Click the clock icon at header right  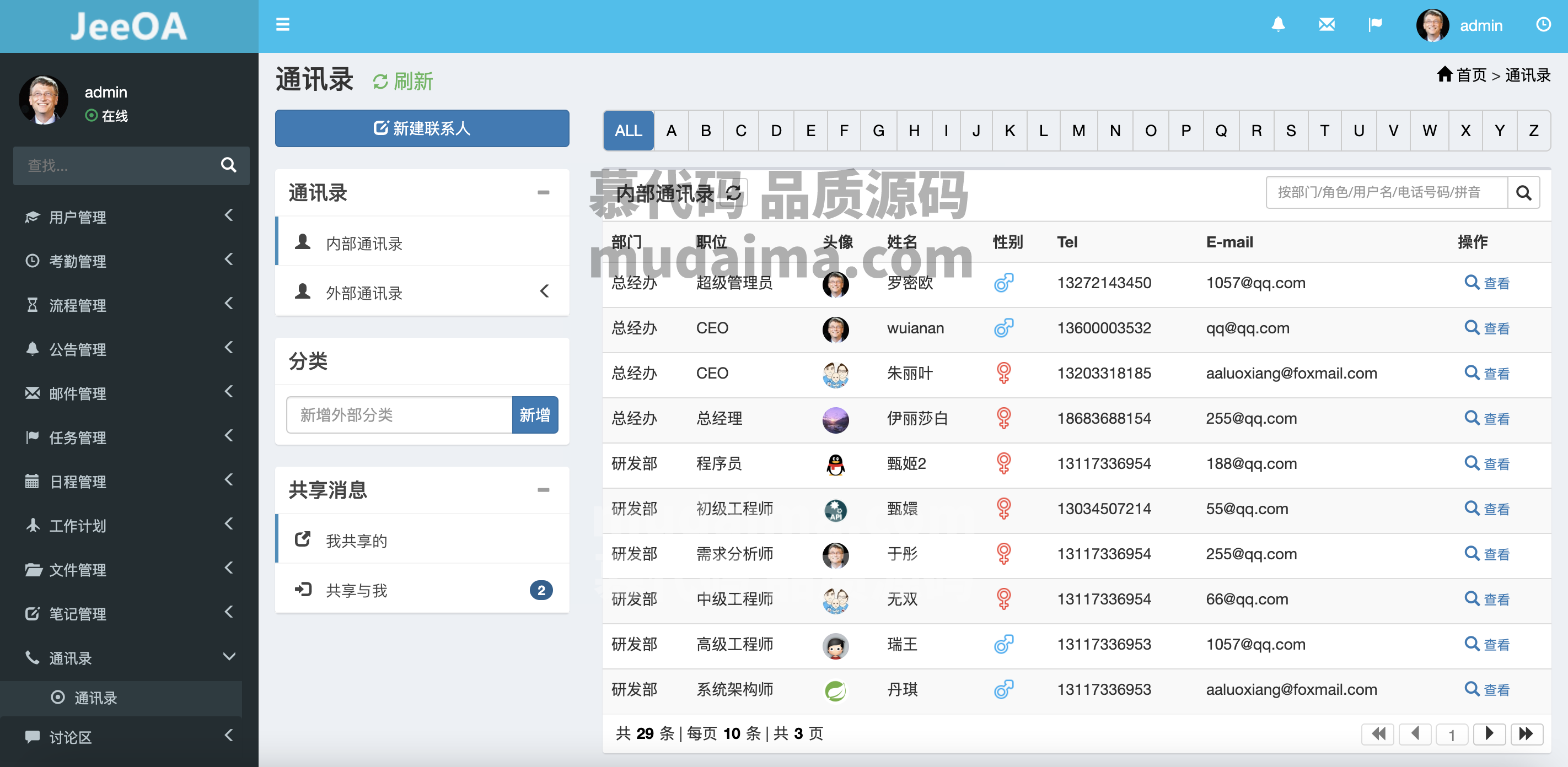point(1543,25)
